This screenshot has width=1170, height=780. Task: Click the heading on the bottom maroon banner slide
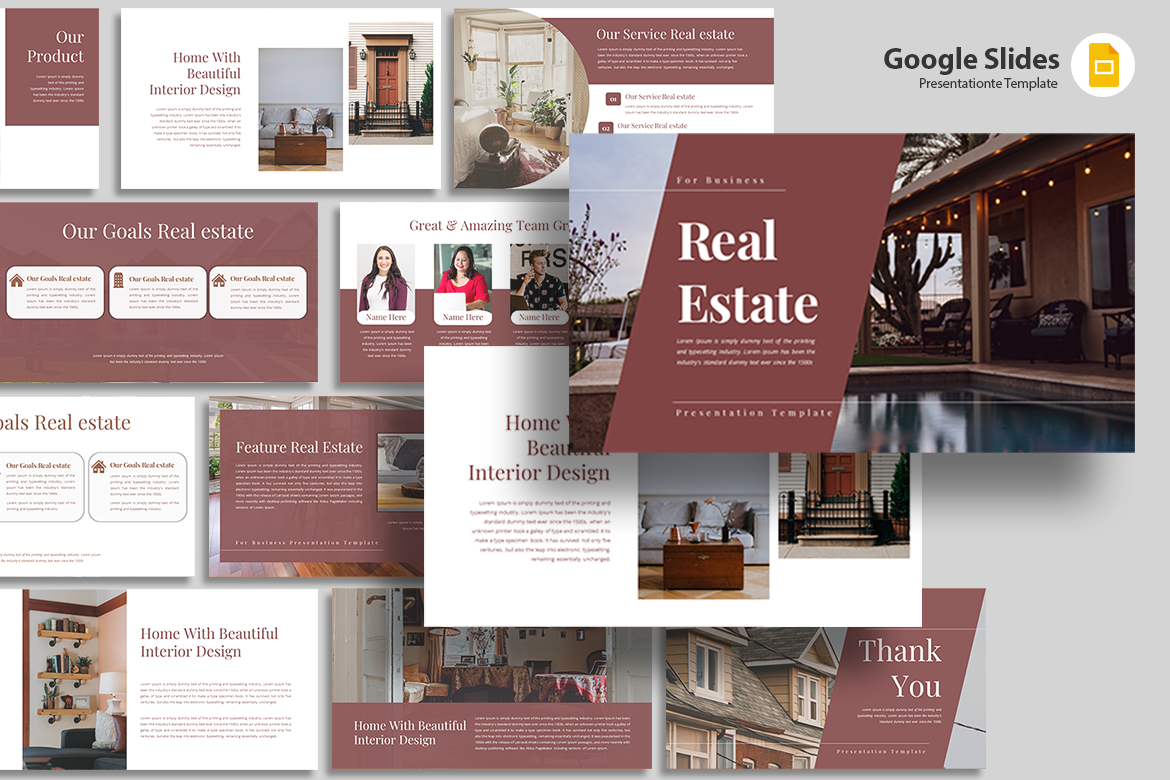(410, 732)
